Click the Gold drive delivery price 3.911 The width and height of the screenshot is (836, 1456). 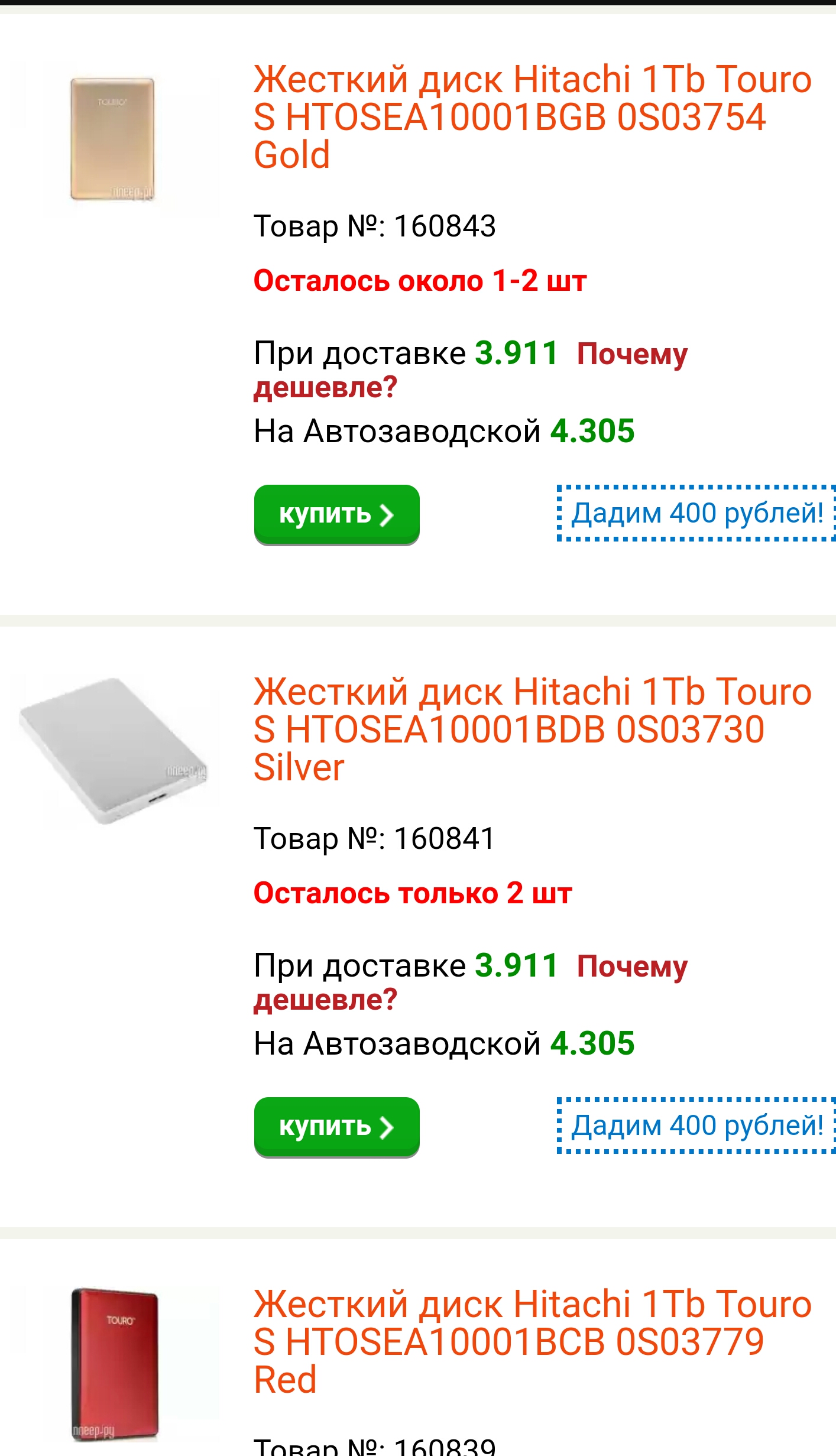click(x=517, y=354)
